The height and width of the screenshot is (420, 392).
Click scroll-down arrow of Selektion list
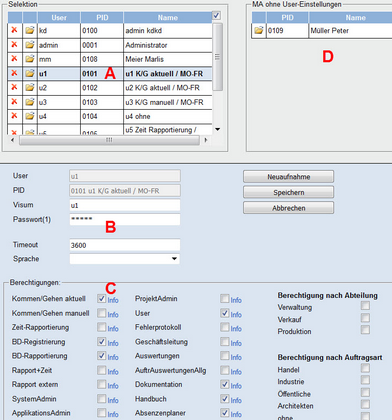(218, 129)
